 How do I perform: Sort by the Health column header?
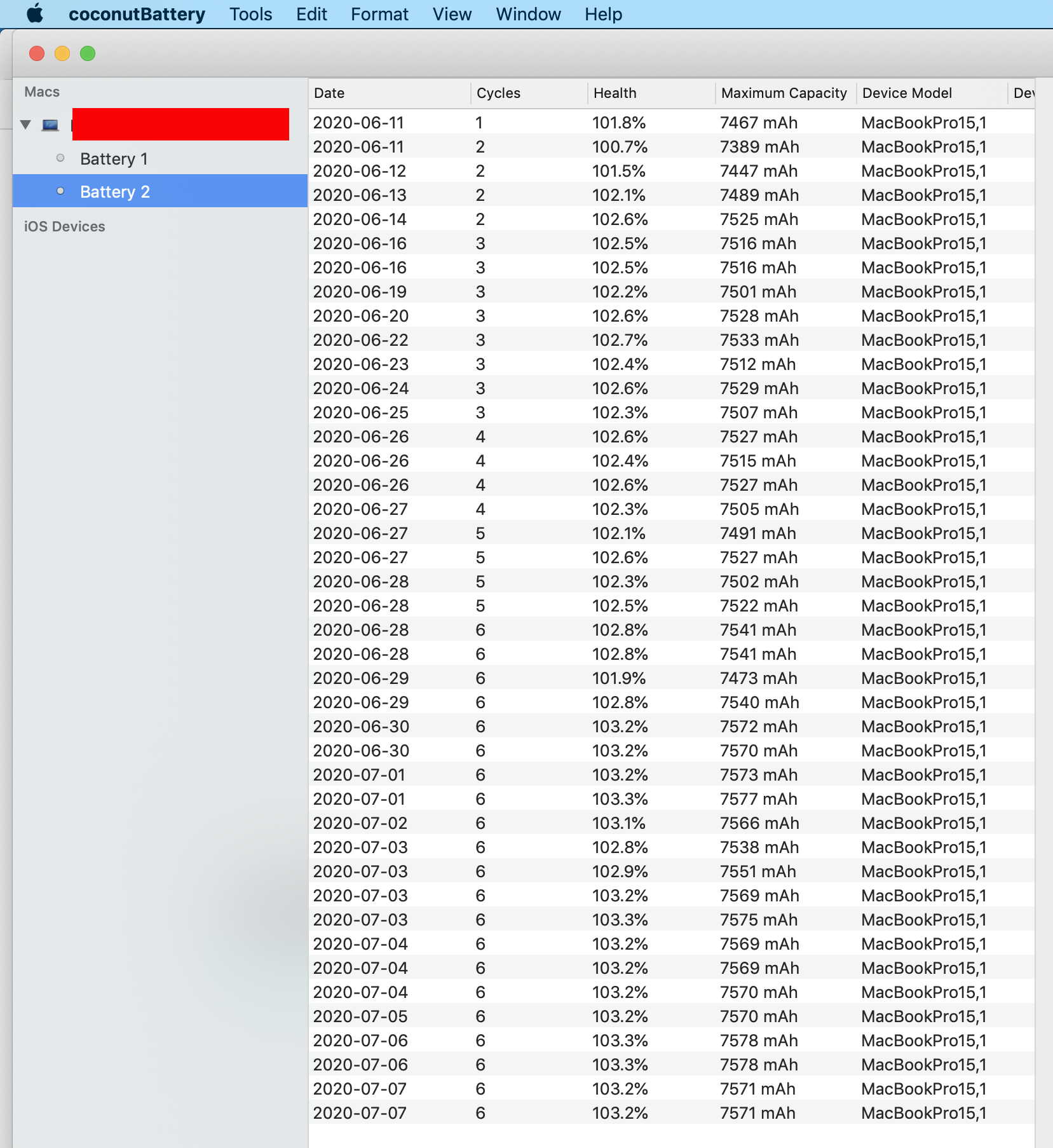click(651, 93)
